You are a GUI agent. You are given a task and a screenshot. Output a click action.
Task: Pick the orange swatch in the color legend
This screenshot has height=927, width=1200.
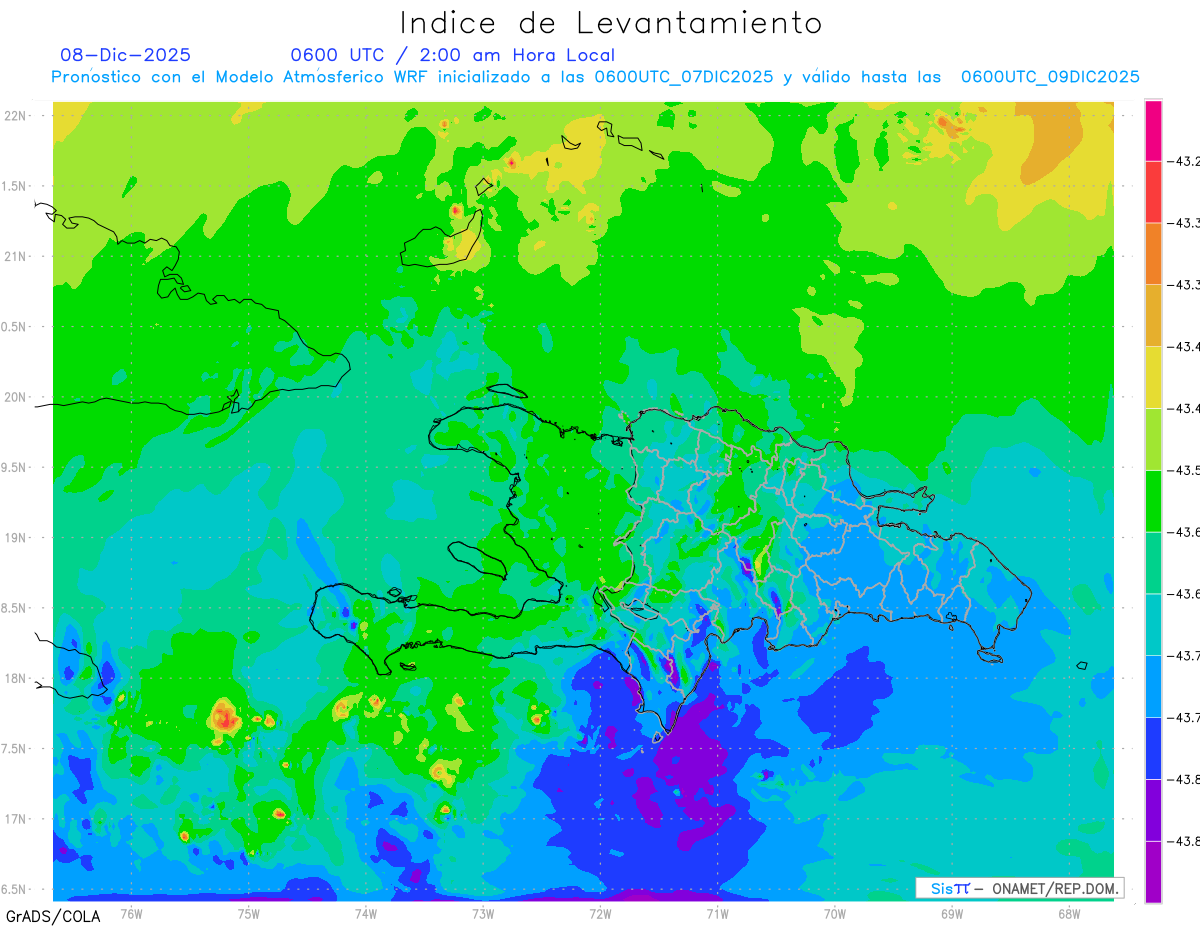(1153, 253)
